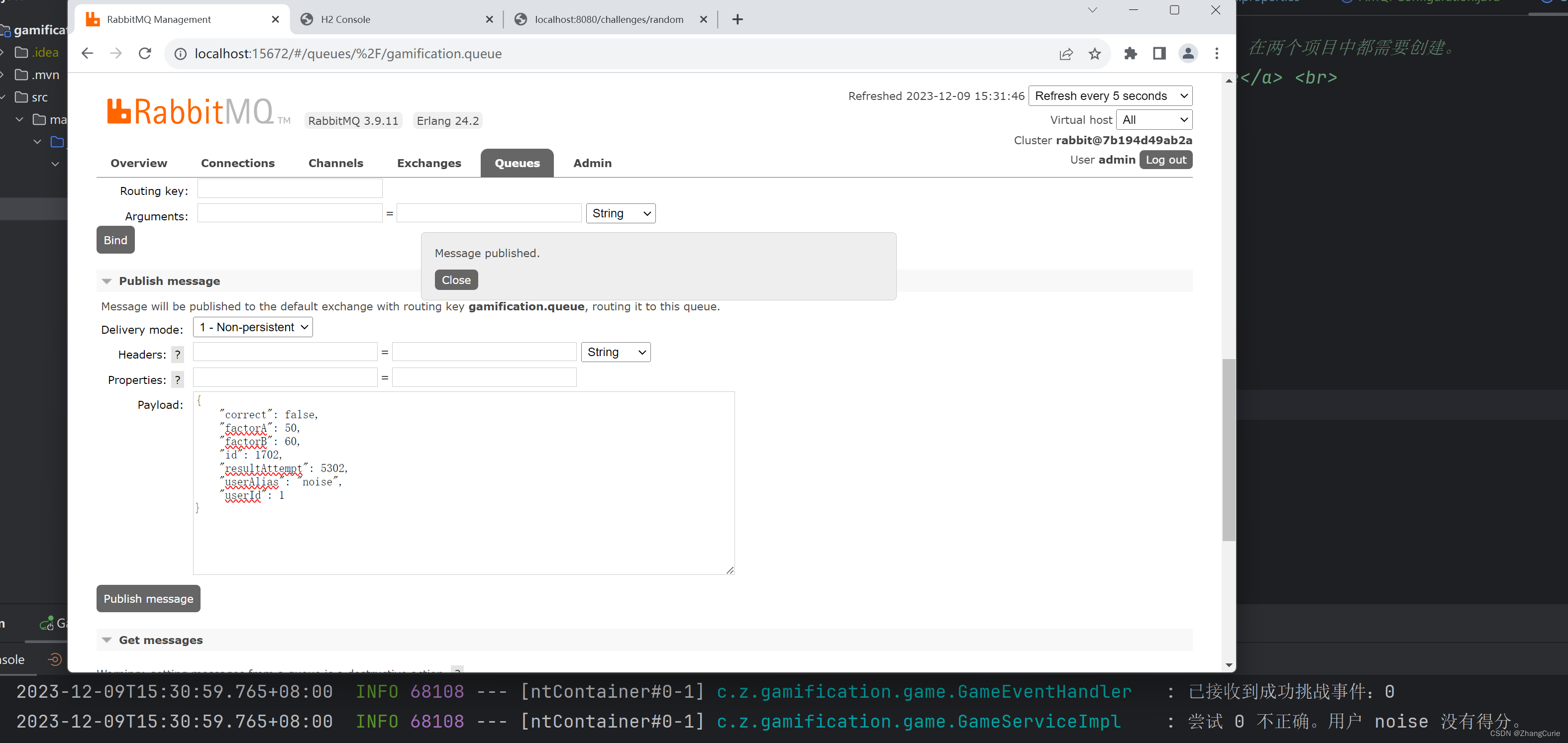1568x743 pixels.
Task: Click the Connections tab icon
Action: [238, 163]
